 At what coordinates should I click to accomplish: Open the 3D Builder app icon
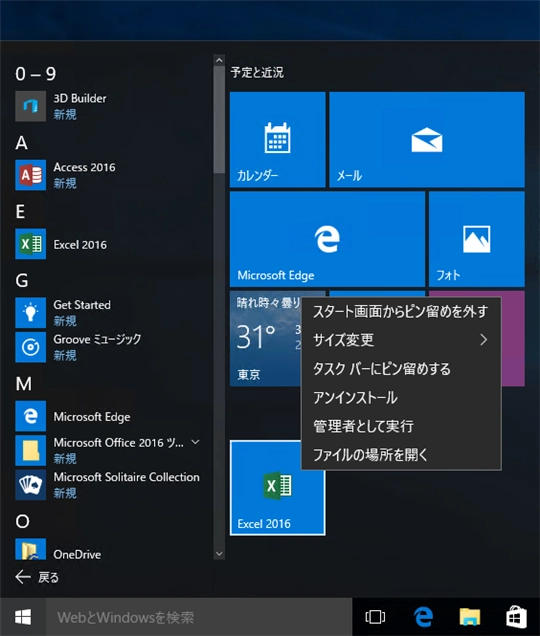point(30,106)
